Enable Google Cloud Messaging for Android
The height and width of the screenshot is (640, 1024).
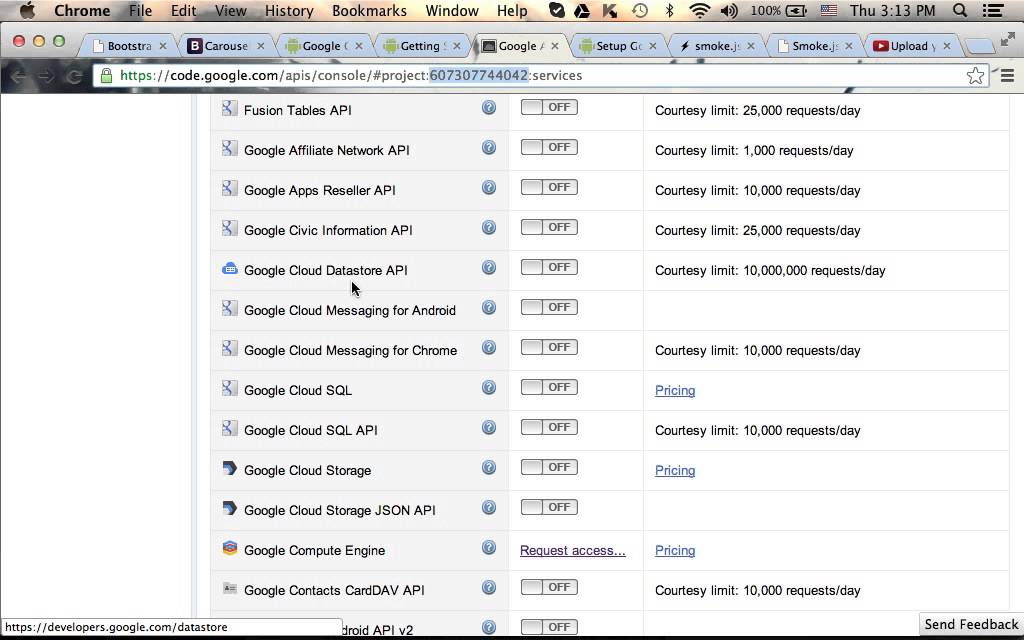(x=549, y=307)
